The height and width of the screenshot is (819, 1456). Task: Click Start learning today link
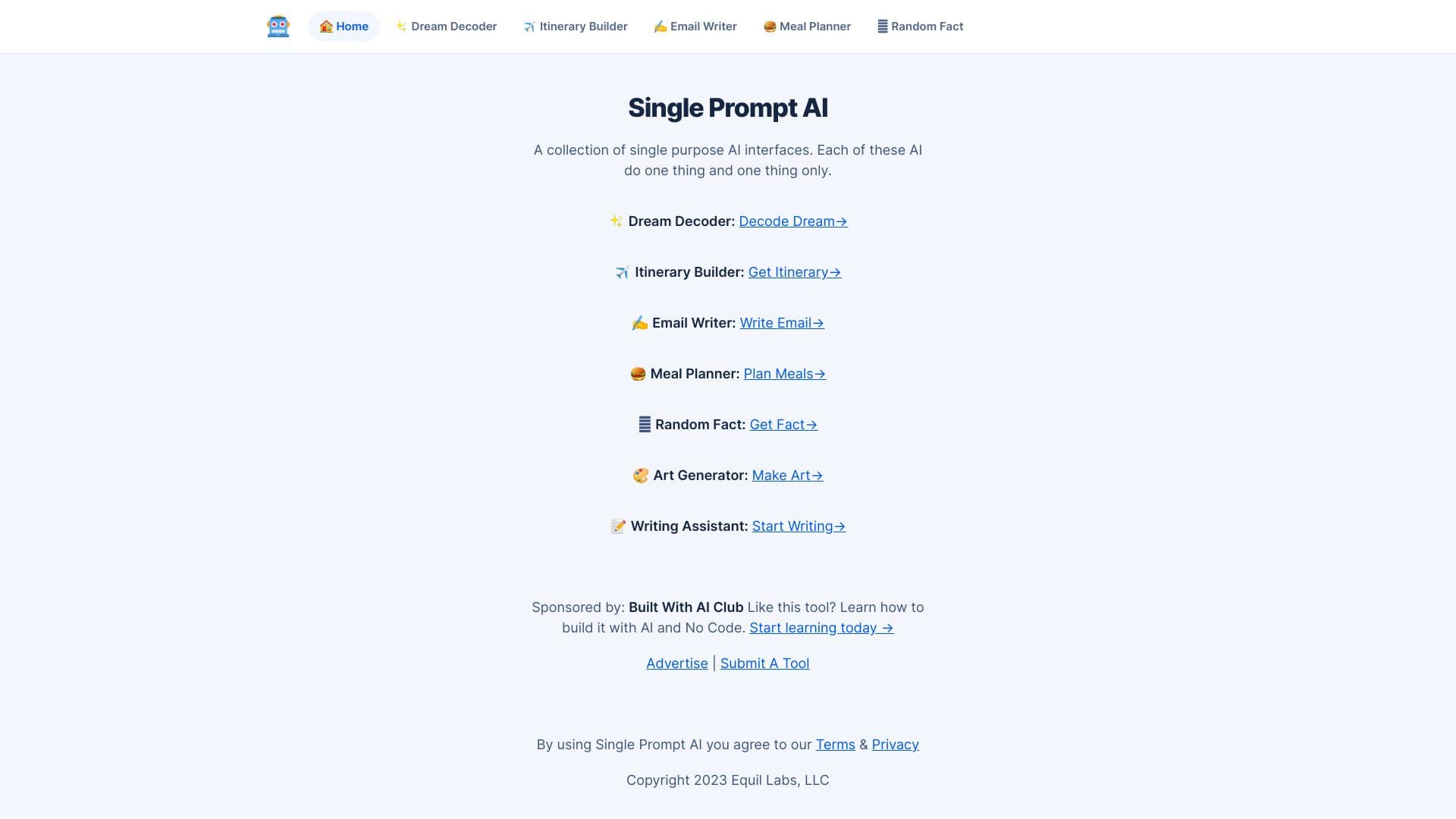coord(821,628)
